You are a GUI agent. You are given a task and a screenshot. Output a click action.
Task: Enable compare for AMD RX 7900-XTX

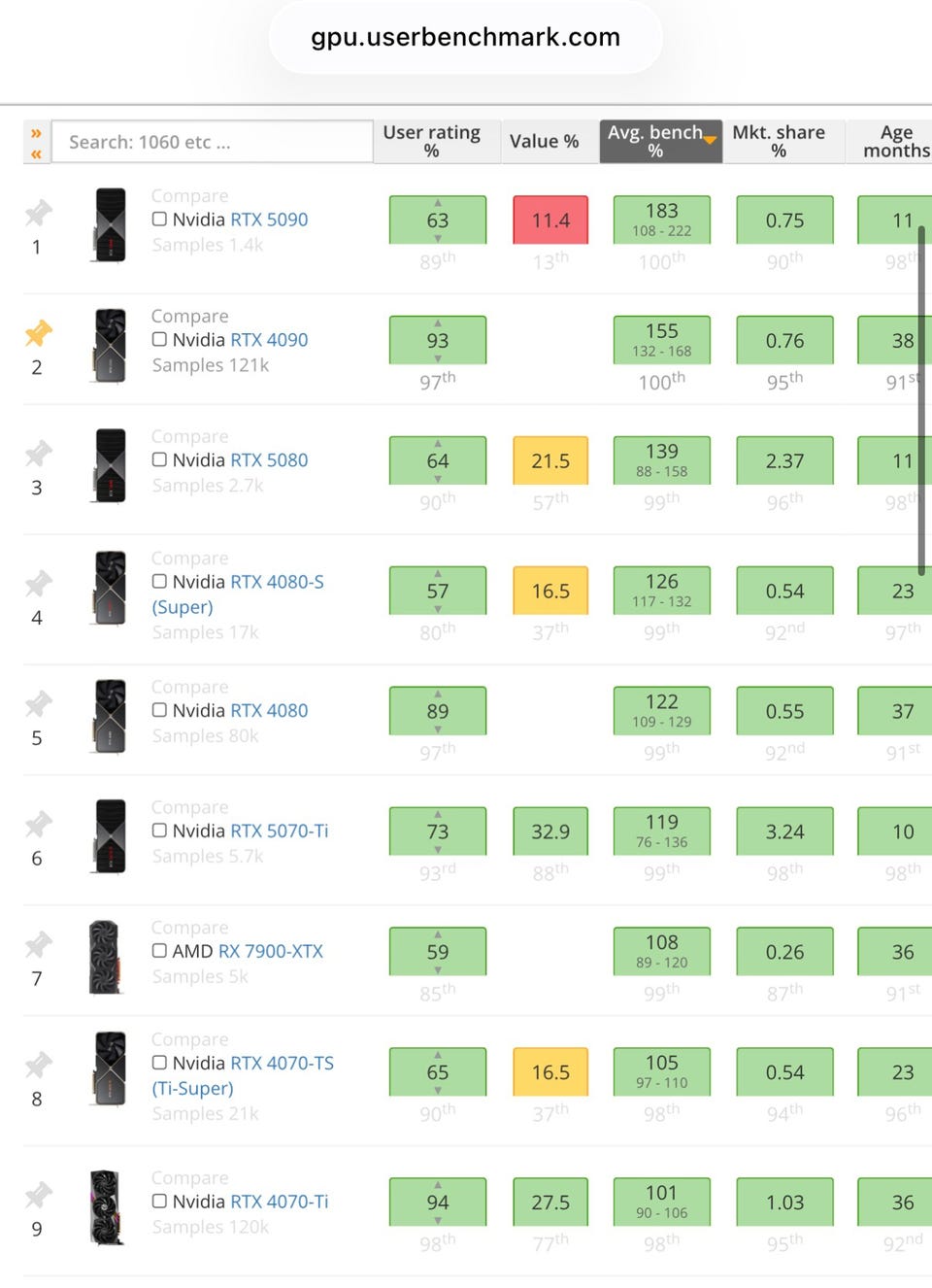click(159, 951)
